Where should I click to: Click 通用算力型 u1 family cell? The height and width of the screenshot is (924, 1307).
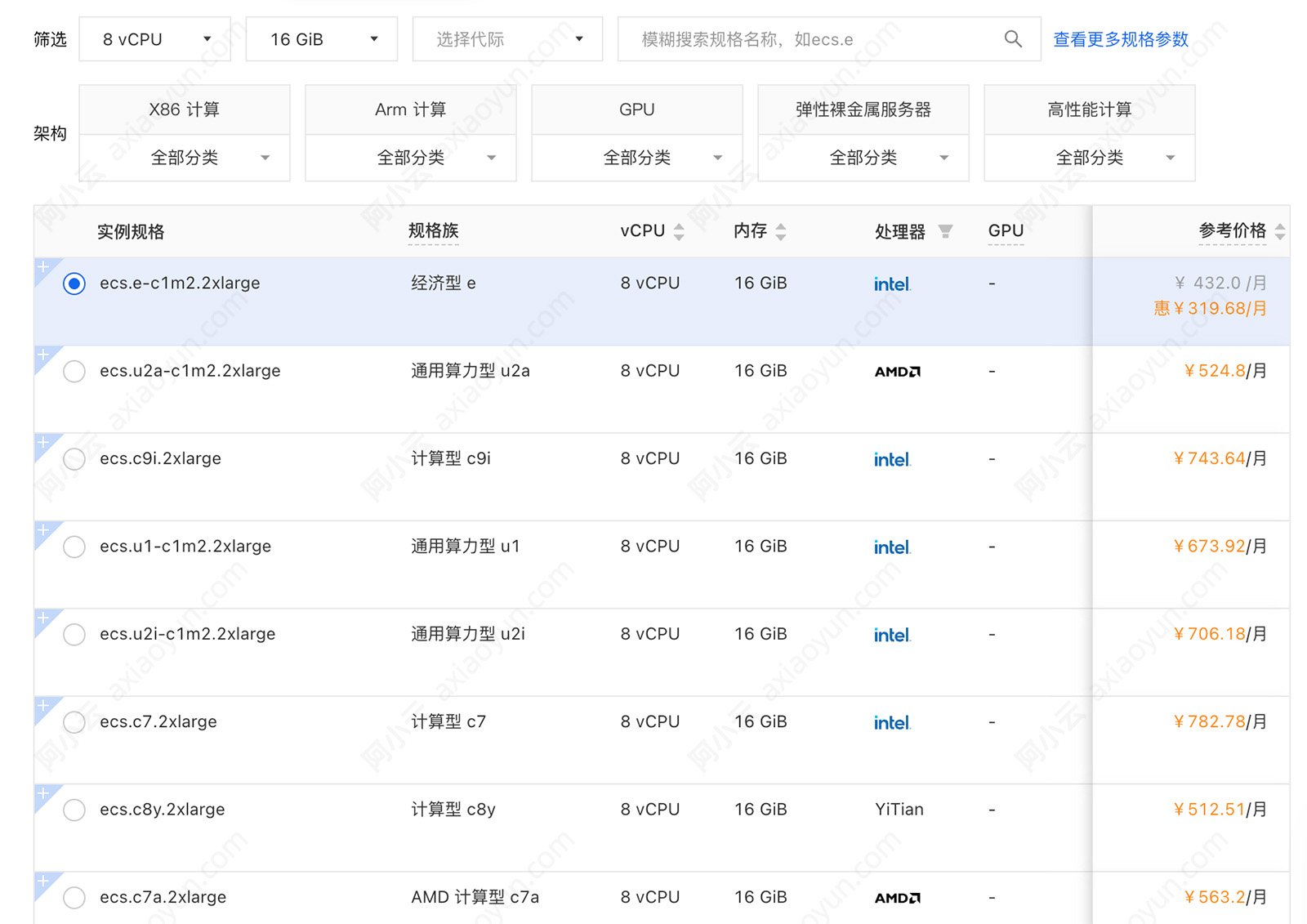tap(466, 547)
